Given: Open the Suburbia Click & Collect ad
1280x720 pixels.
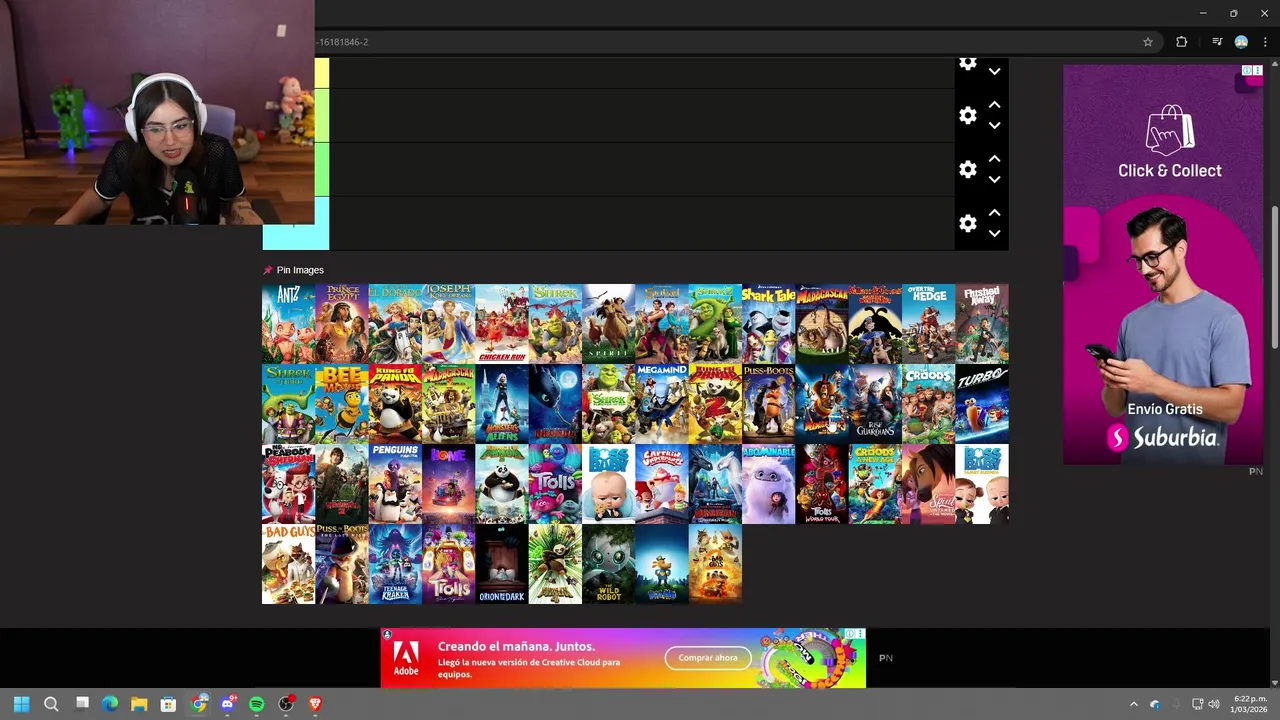Looking at the screenshot, I should pos(1163,265).
